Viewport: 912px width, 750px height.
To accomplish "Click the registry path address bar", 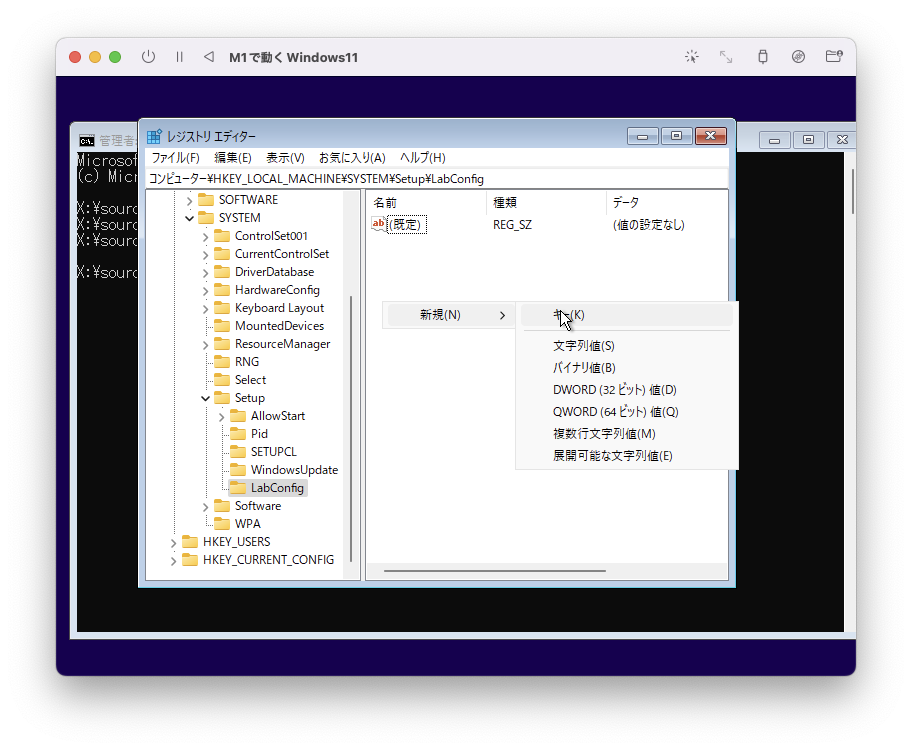I will point(437,179).
